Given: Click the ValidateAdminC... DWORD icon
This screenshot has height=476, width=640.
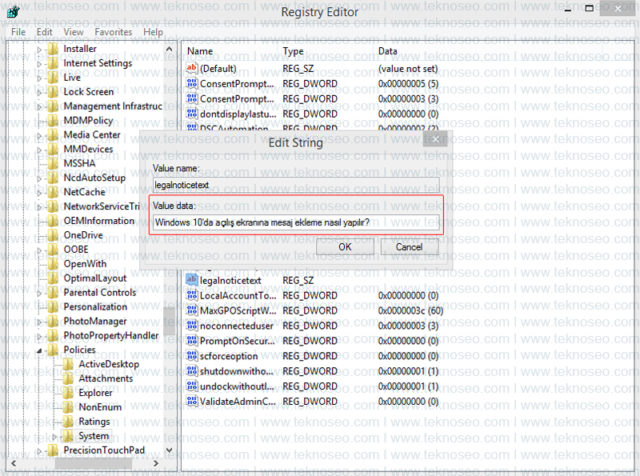Looking at the screenshot, I should [x=191, y=401].
